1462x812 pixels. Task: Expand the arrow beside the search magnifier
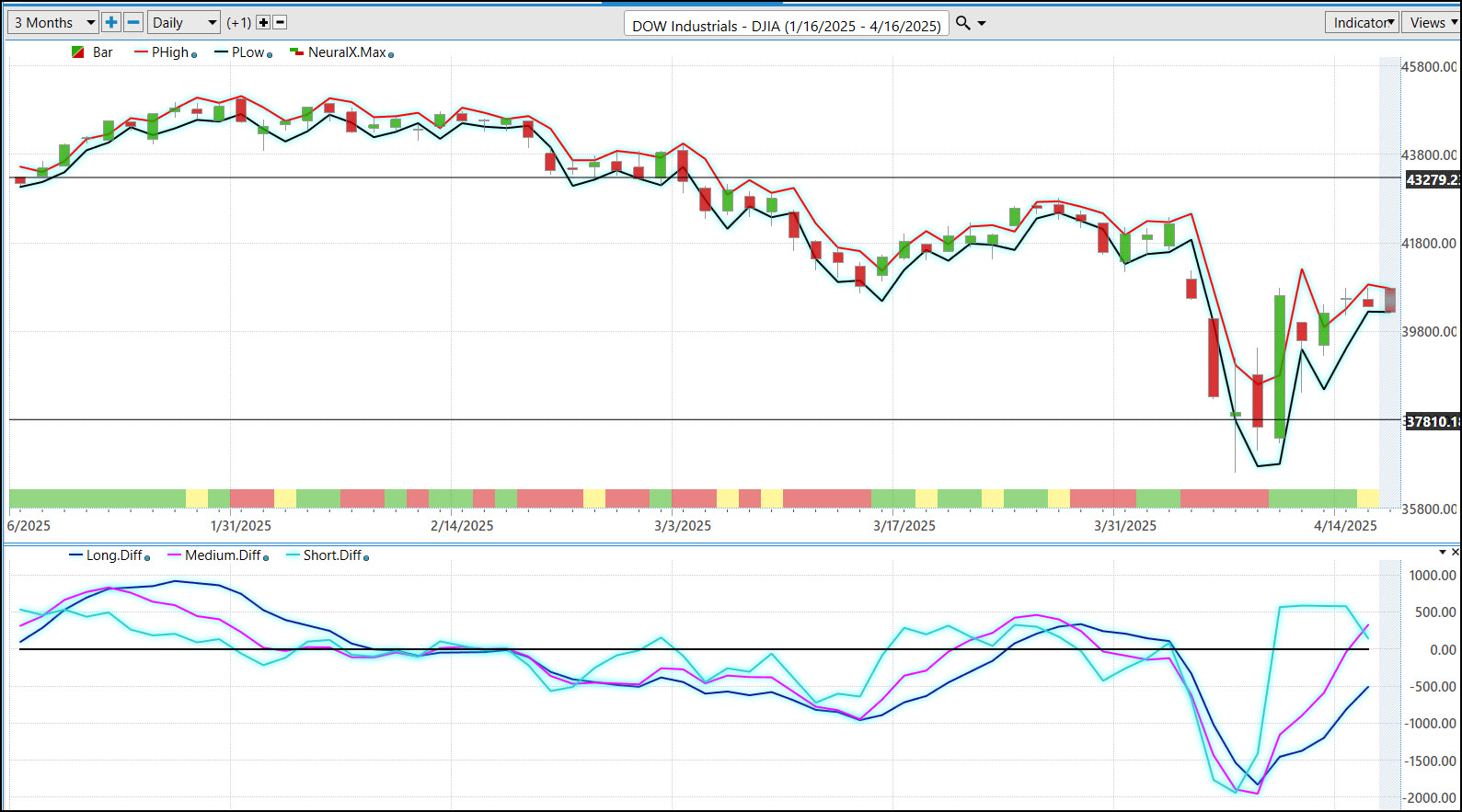click(x=982, y=23)
